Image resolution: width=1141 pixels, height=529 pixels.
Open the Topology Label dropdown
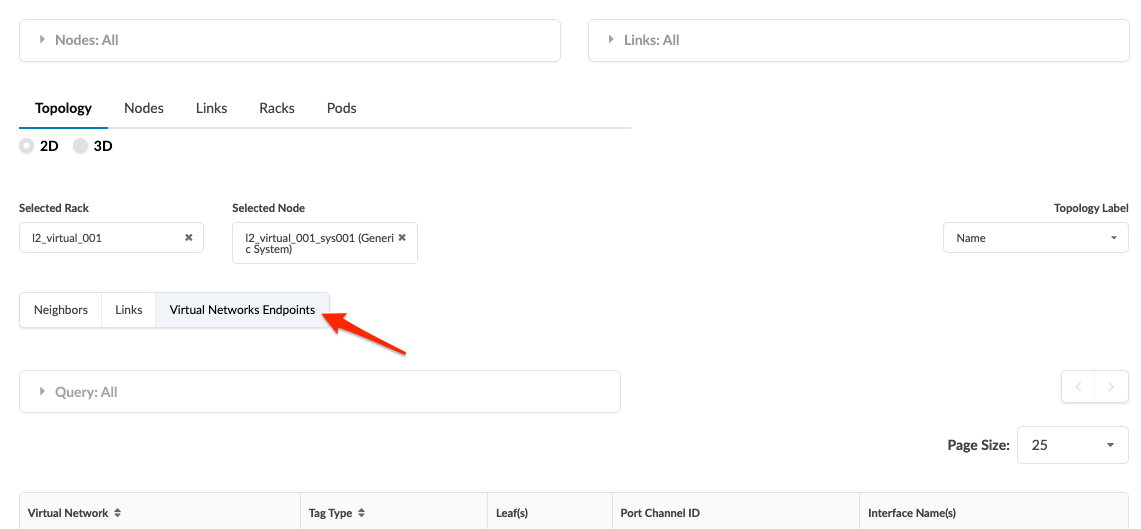coord(1035,238)
